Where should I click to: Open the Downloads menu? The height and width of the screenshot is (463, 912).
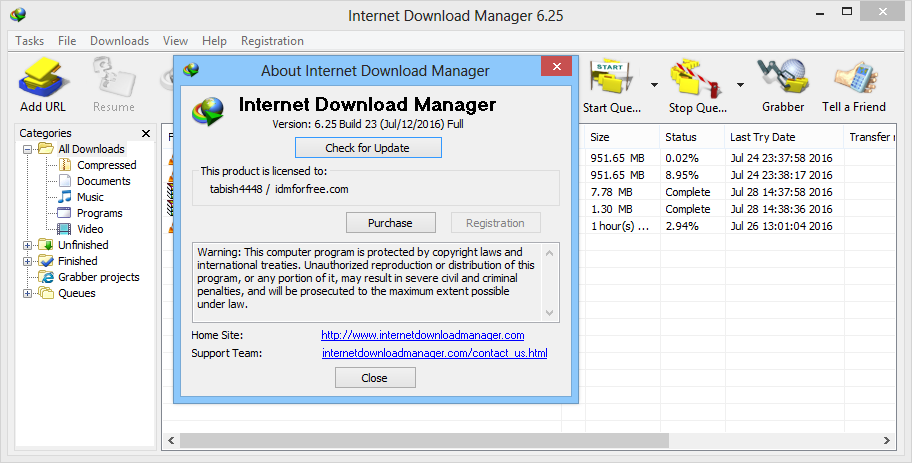pos(119,41)
